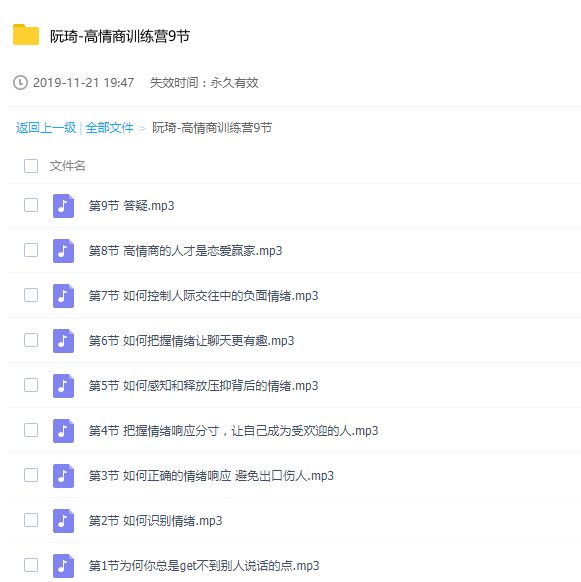The width and height of the screenshot is (581, 582).
Task: Tick checkbox for 第1节 file
Action: (31, 565)
